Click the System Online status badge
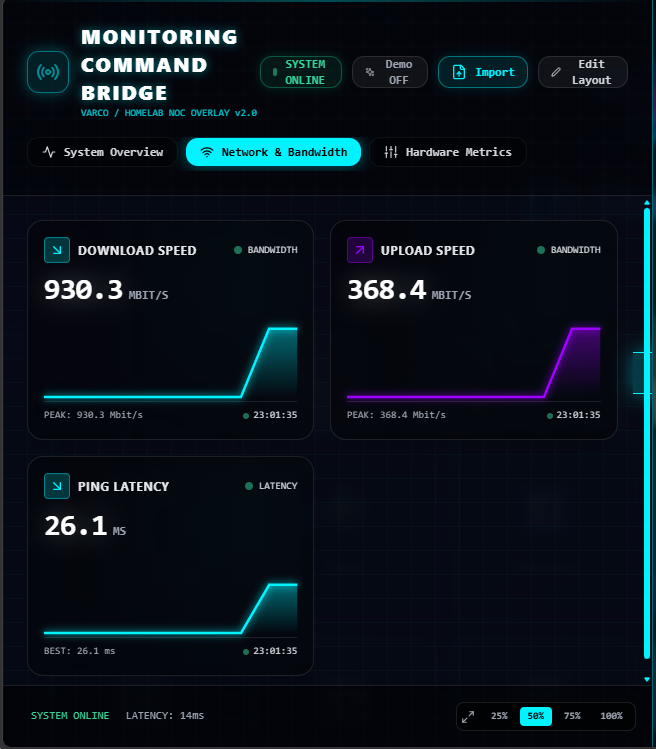The width and height of the screenshot is (656, 749). click(x=301, y=72)
